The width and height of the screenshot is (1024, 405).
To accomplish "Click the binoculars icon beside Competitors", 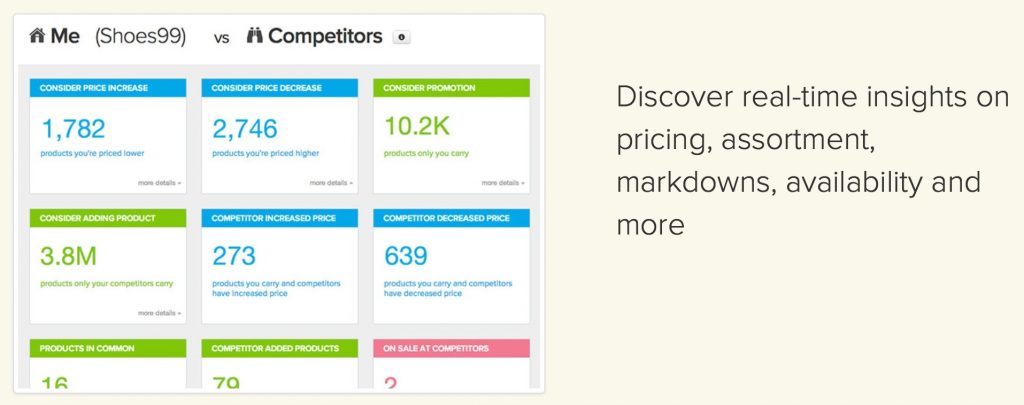I will pos(254,36).
